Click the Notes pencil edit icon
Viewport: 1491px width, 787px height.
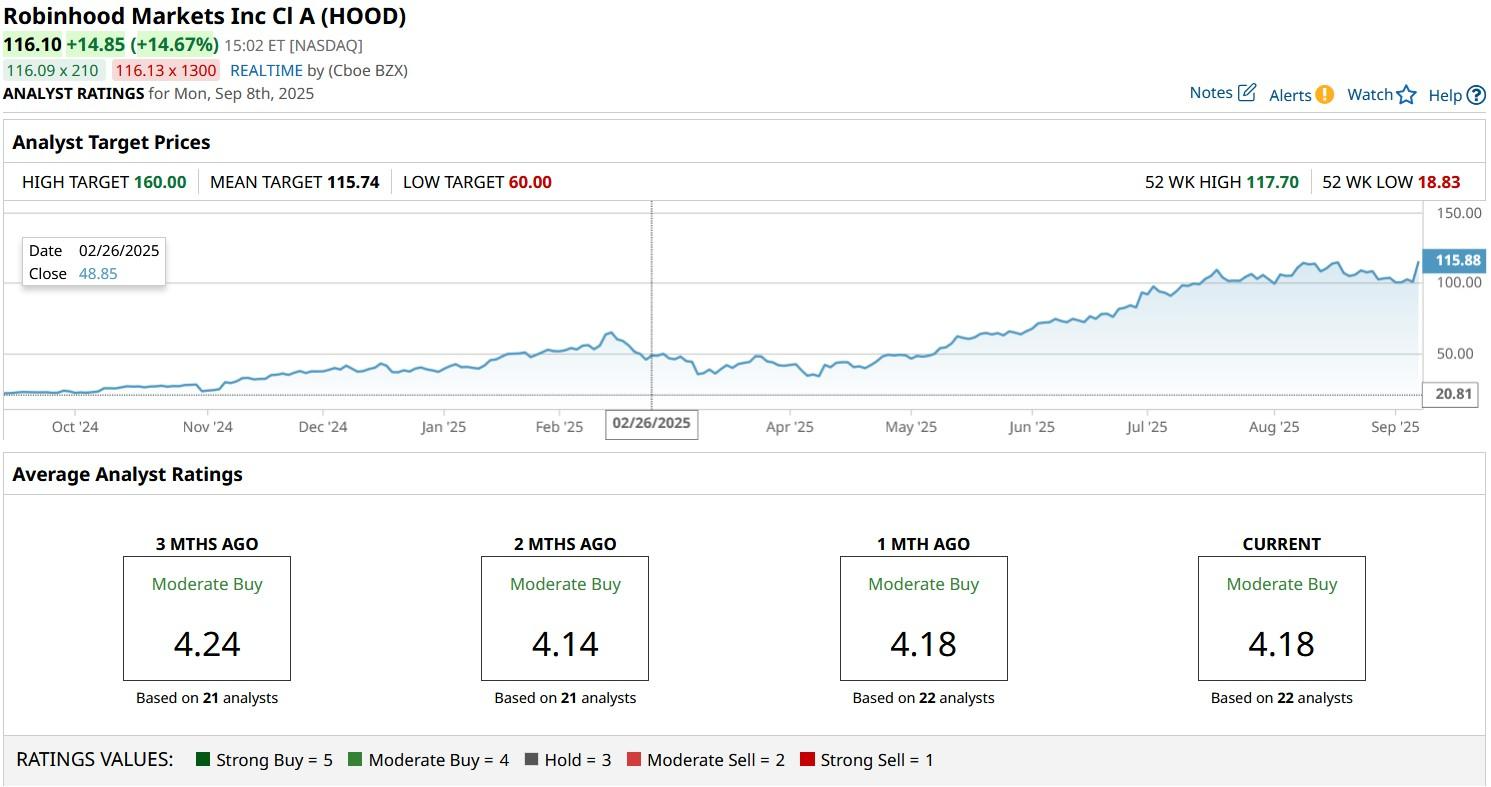(x=1247, y=93)
